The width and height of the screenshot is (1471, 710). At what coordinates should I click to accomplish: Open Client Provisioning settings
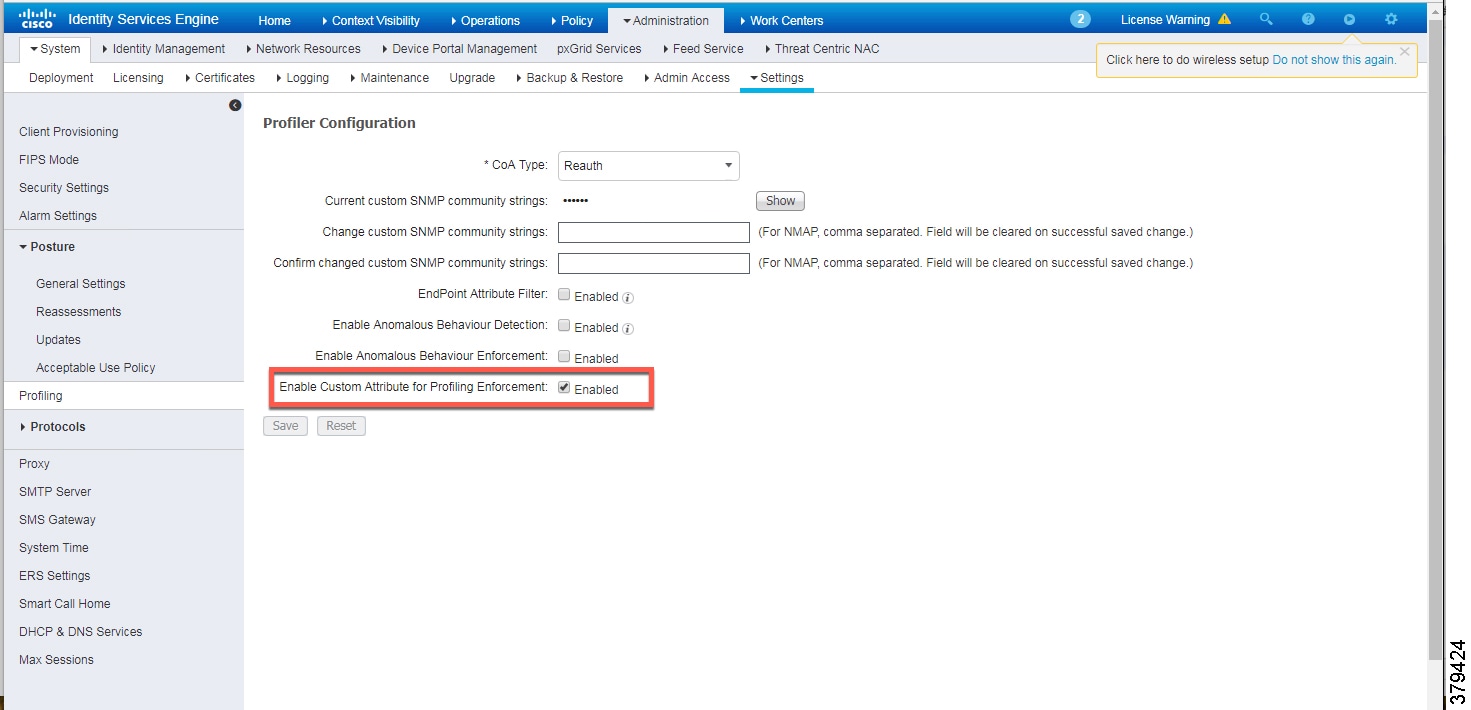tap(68, 132)
